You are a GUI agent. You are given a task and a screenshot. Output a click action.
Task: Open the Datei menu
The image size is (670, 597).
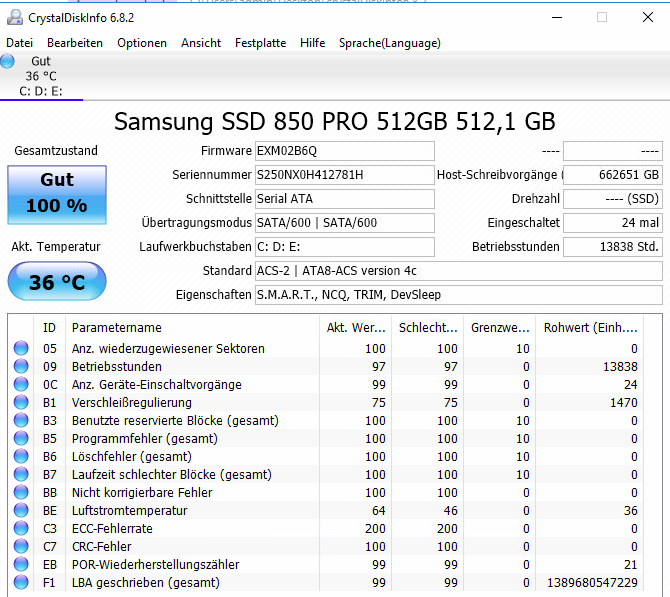[19, 43]
